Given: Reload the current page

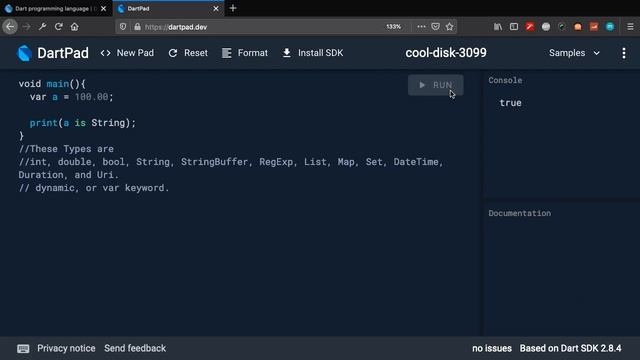Looking at the screenshot, I should [x=58, y=27].
